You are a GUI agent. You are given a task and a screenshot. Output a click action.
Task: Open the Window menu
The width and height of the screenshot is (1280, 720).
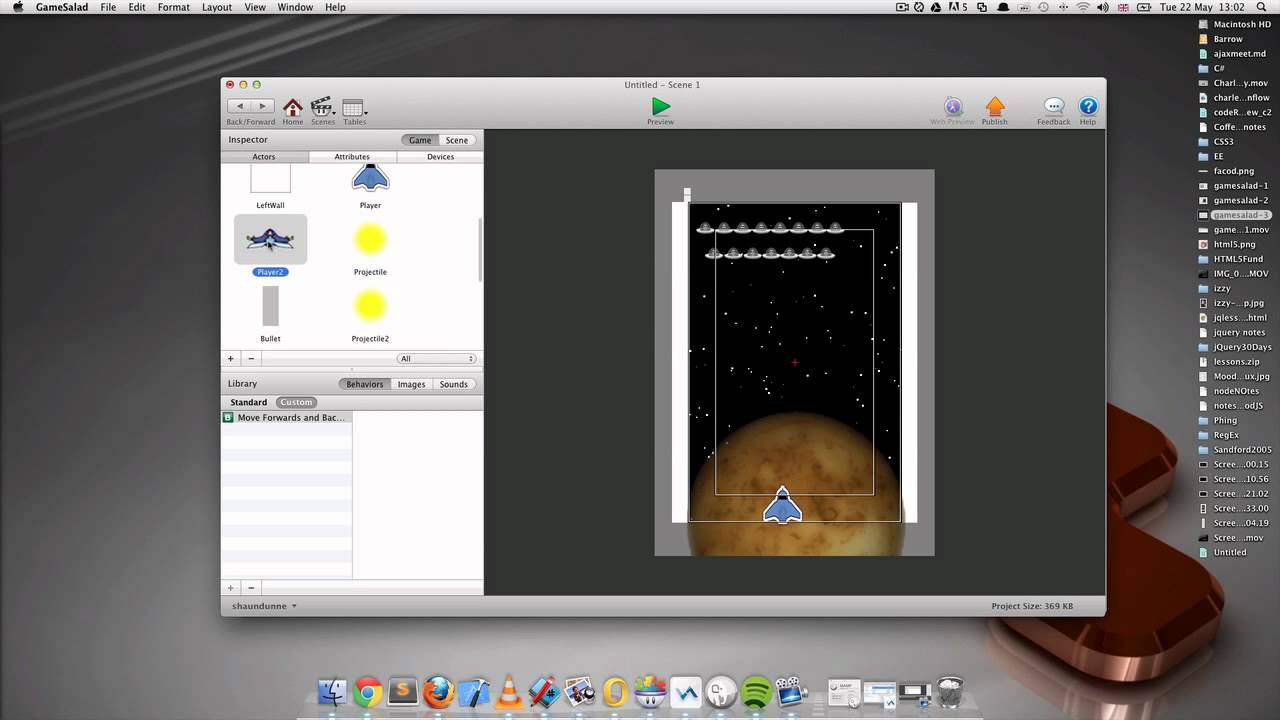click(x=295, y=7)
